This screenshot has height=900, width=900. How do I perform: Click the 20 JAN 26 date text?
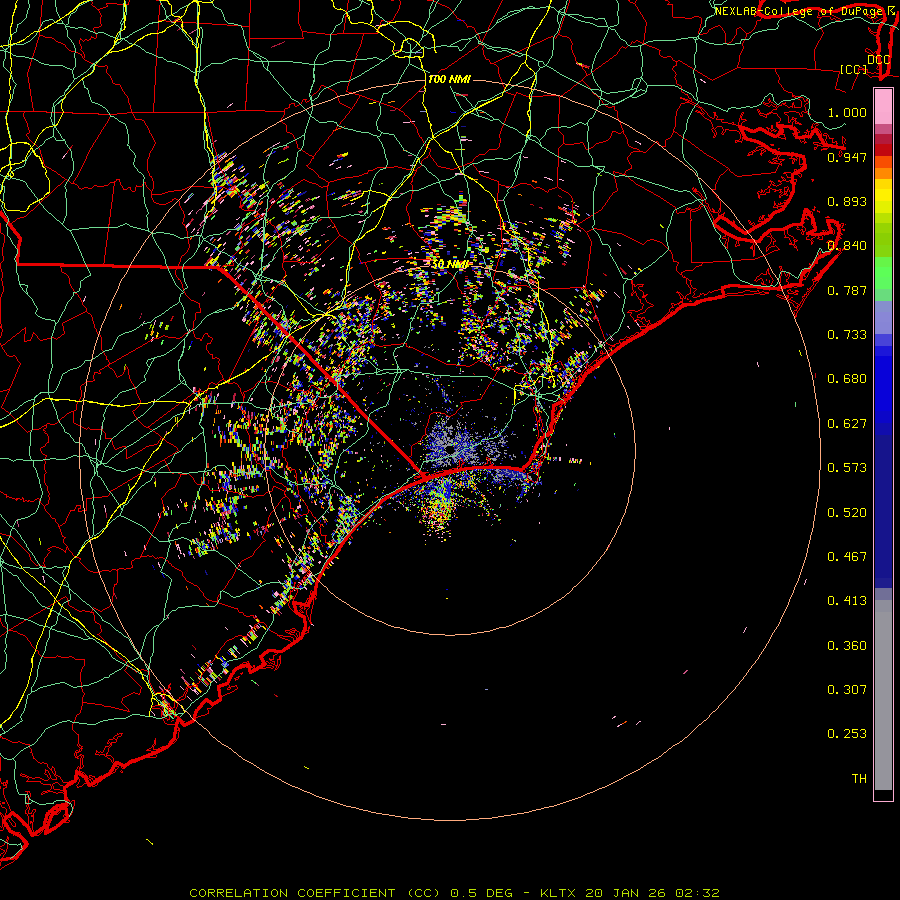[x=624, y=893]
